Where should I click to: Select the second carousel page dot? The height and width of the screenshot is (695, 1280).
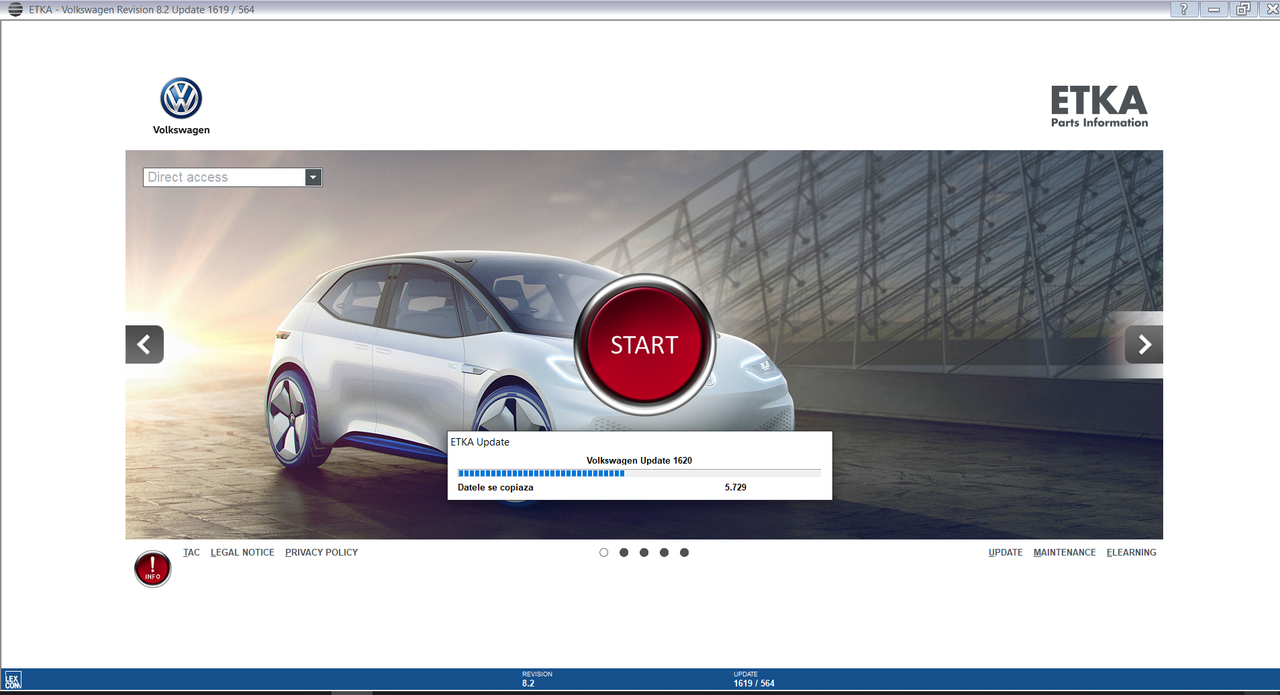coord(624,552)
